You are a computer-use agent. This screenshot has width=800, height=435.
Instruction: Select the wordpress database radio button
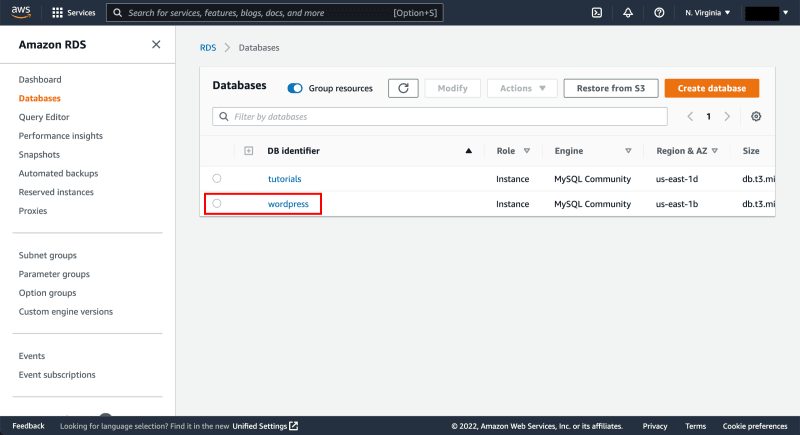click(217, 203)
